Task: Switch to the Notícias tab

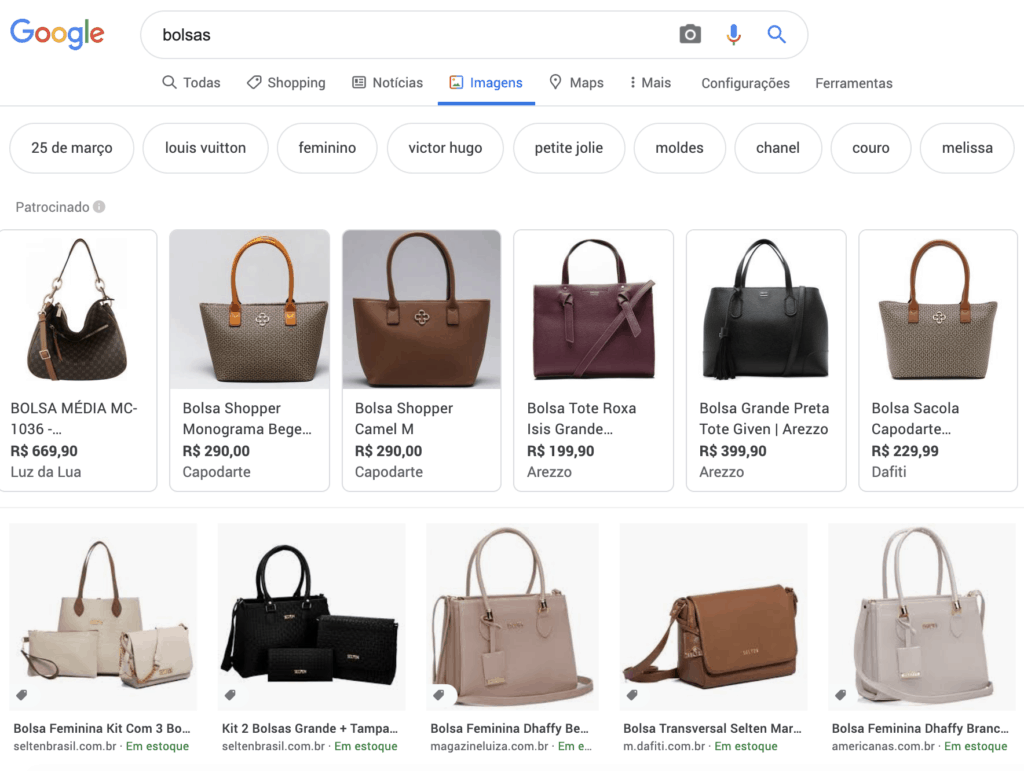Action: point(388,83)
